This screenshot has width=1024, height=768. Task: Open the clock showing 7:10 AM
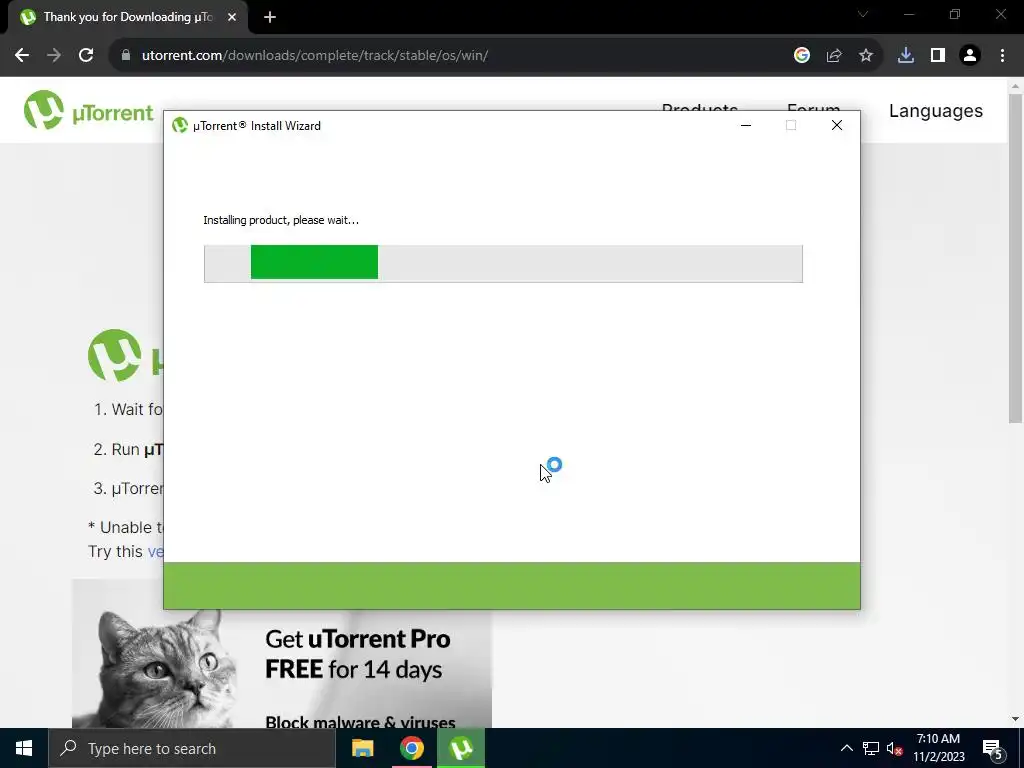(x=938, y=748)
